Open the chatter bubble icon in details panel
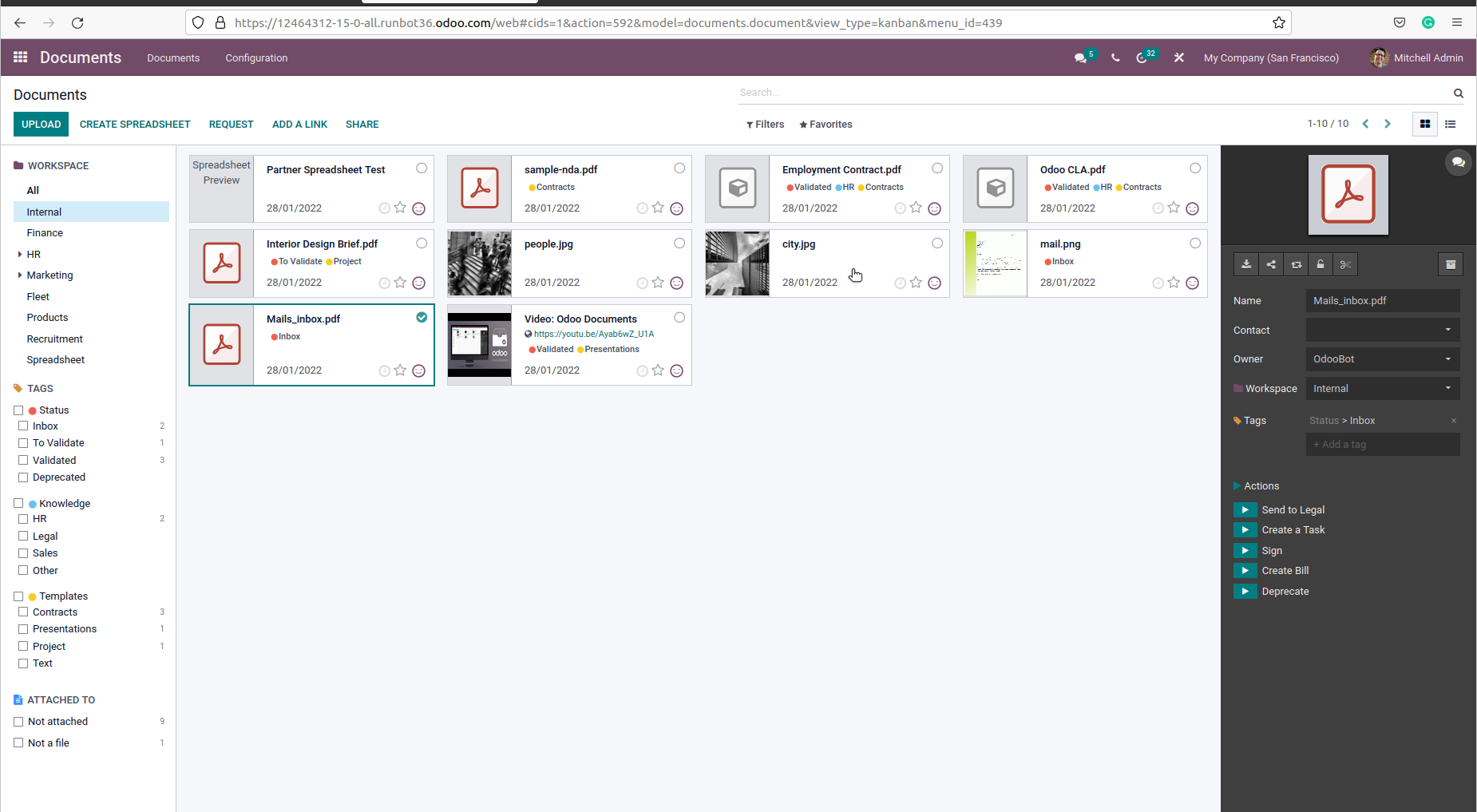This screenshot has height=812, width=1477. [1458, 162]
